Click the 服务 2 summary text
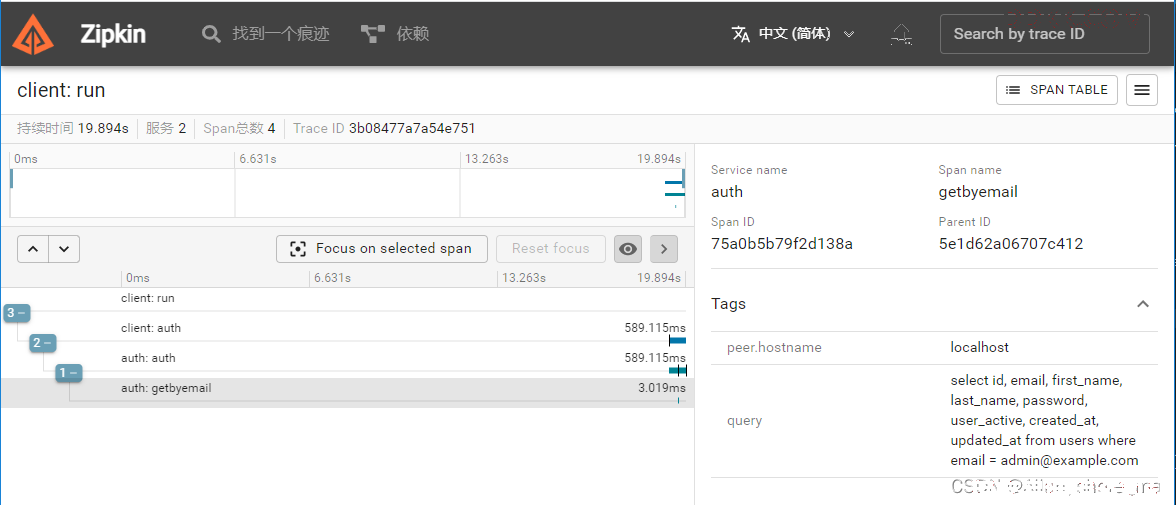Image resolution: width=1176 pixels, height=505 pixels. 166,128
